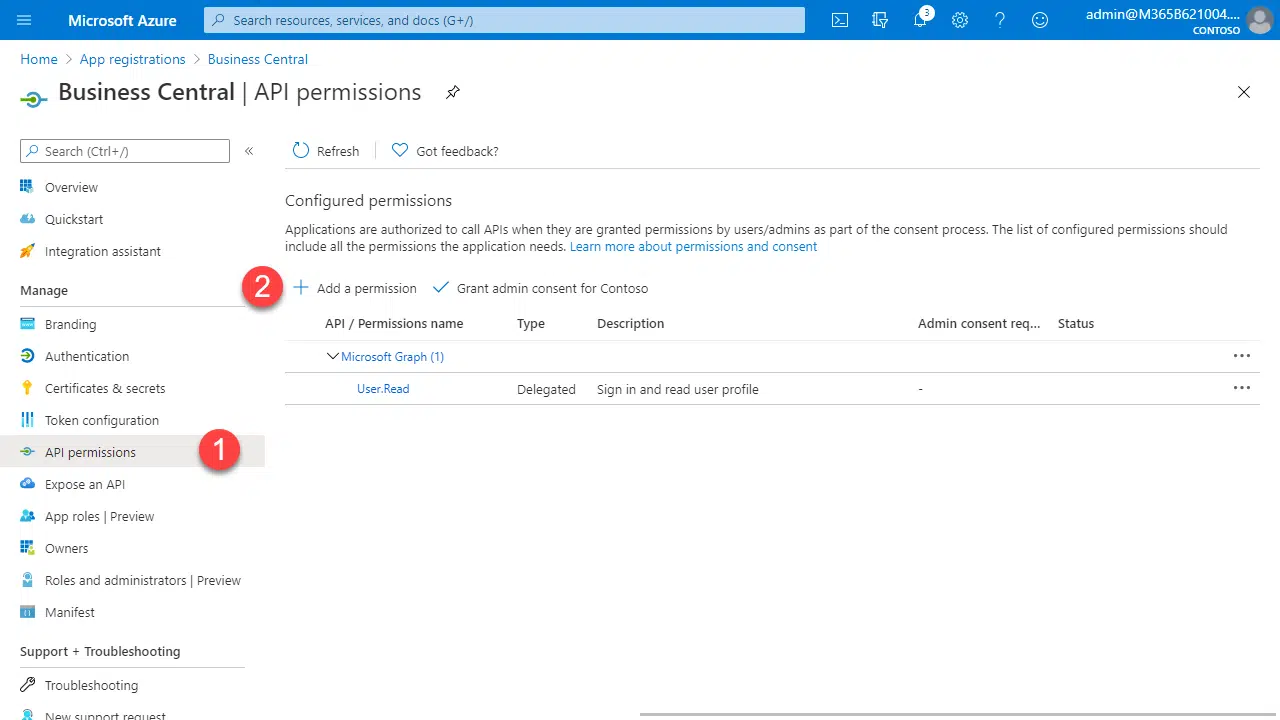This screenshot has height=720, width=1280.
Task: Launch Cloud Shell from top bar
Action: 840,20
